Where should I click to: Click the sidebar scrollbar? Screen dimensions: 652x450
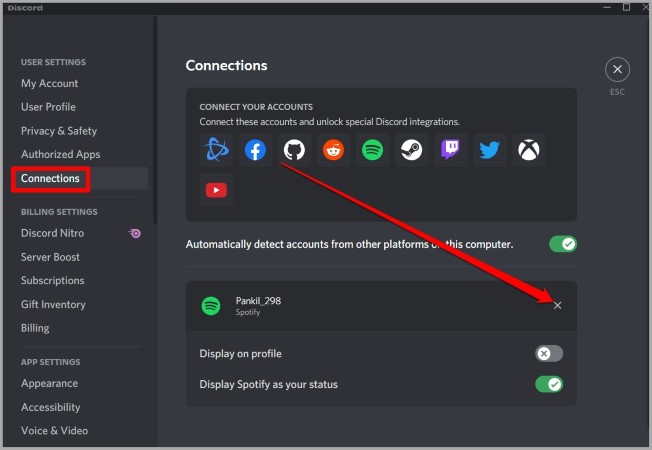coord(155,121)
